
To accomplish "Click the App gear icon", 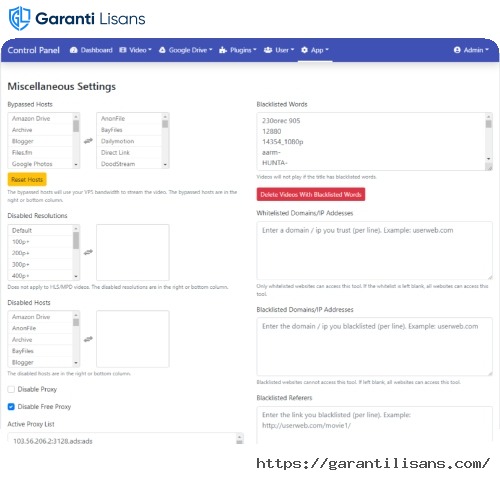I will click(x=304, y=50).
